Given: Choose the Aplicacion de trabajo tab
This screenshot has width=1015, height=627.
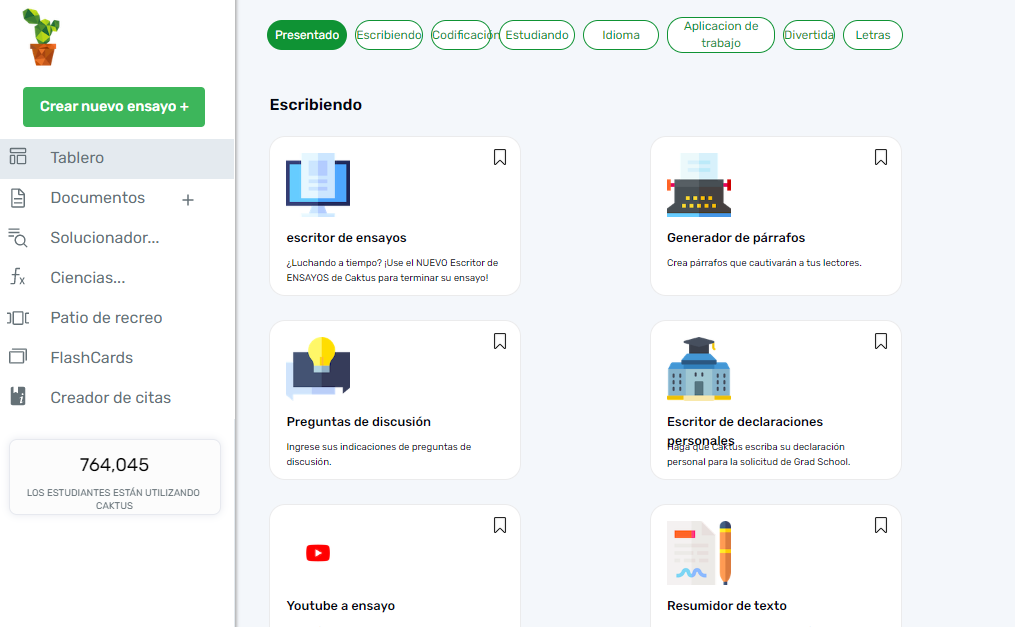Looking at the screenshot, I should pos(720,35).
